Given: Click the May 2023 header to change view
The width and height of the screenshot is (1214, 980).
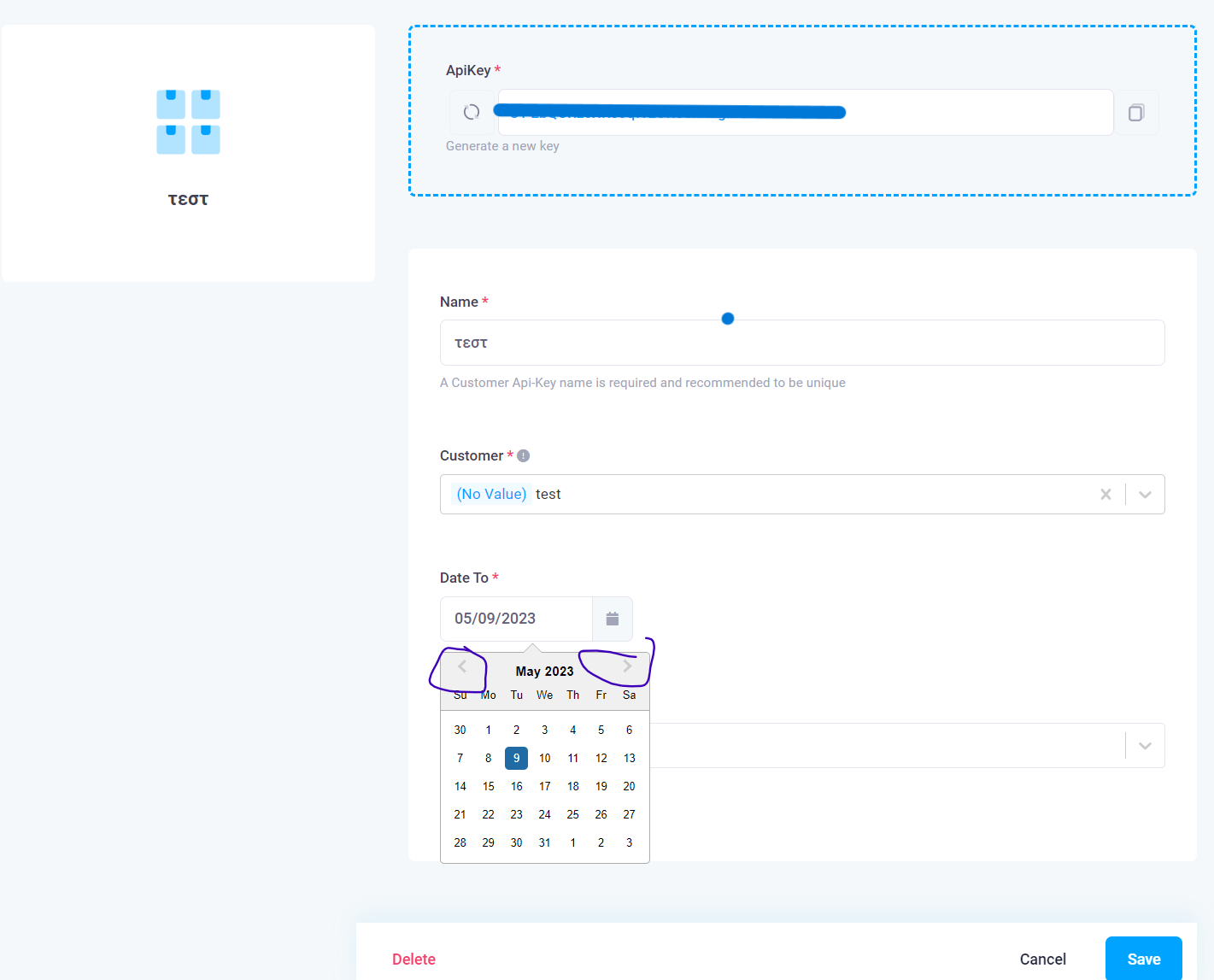Looking at the screenshot, I should click(x=544, y=671).
